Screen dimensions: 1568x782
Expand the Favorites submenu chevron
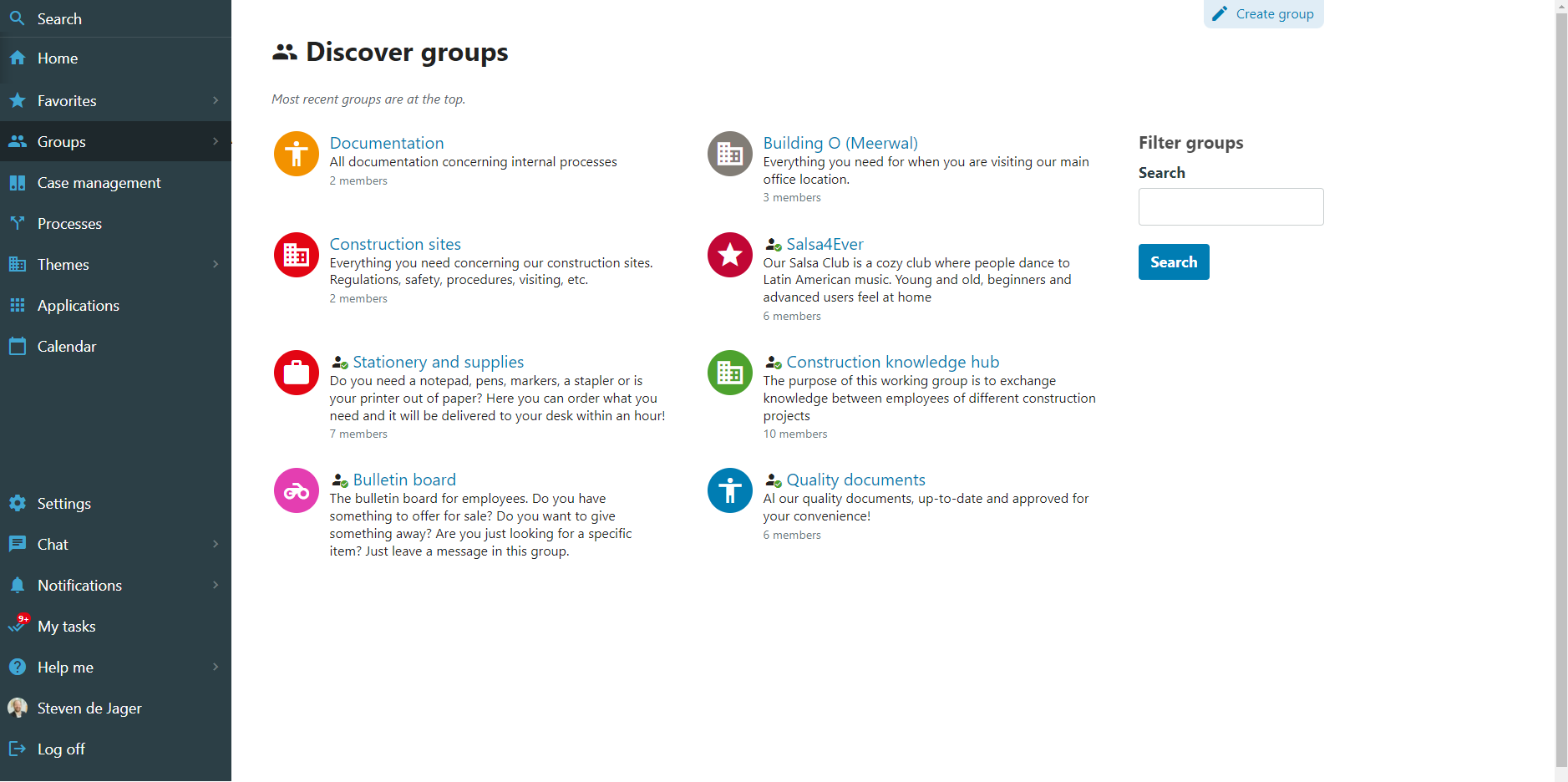click(216, 101)
